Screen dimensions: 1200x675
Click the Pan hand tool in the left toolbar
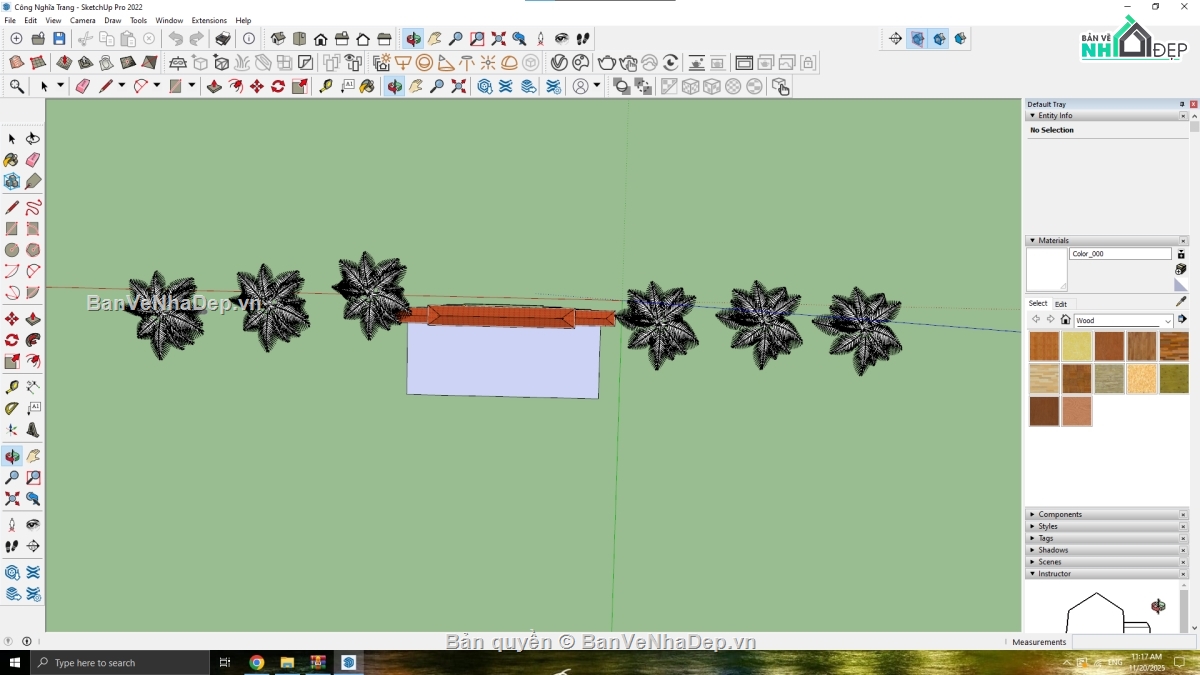click(33, 456)
